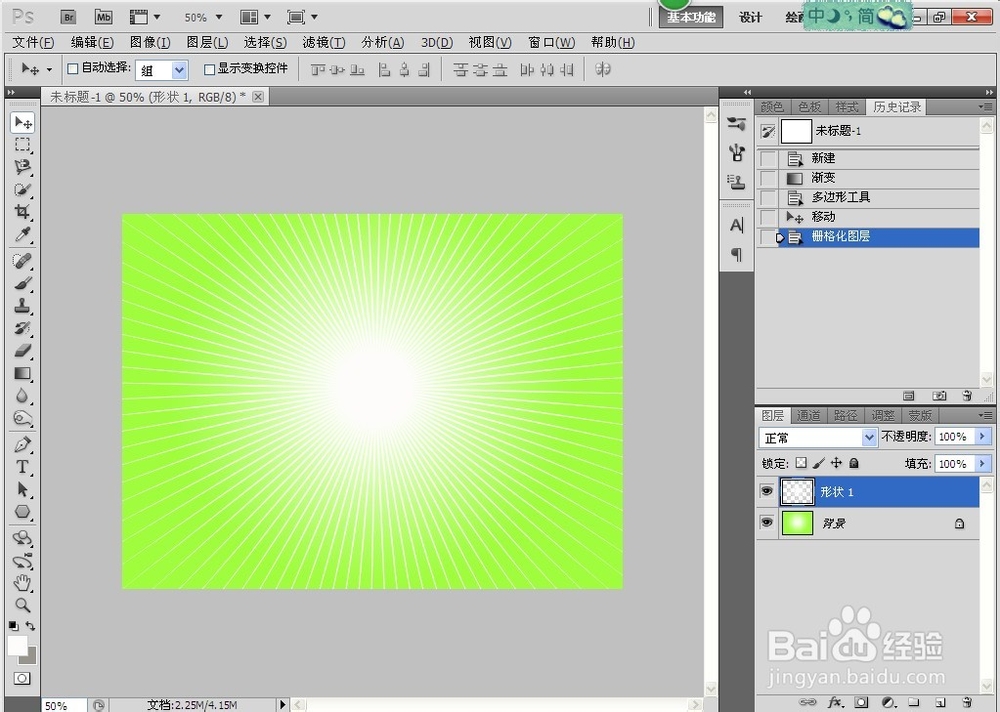Open the Paragraph panel icon

(x=737, y=255)
